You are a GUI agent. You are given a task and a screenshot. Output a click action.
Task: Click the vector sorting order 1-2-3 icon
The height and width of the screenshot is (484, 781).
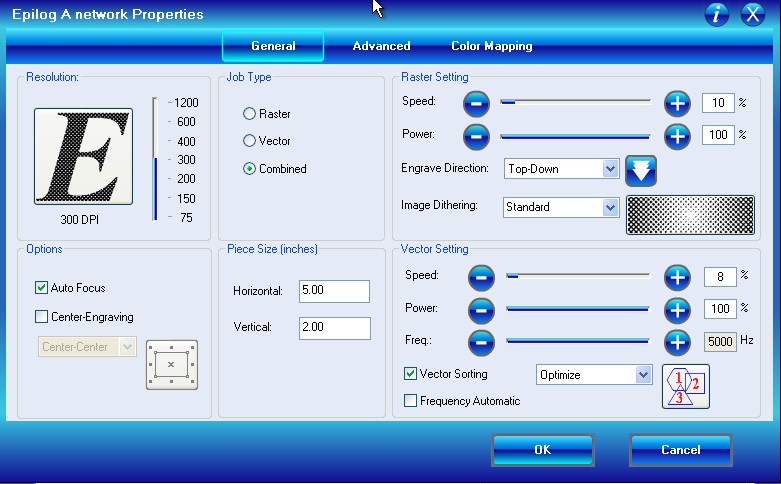click(686, 386)
